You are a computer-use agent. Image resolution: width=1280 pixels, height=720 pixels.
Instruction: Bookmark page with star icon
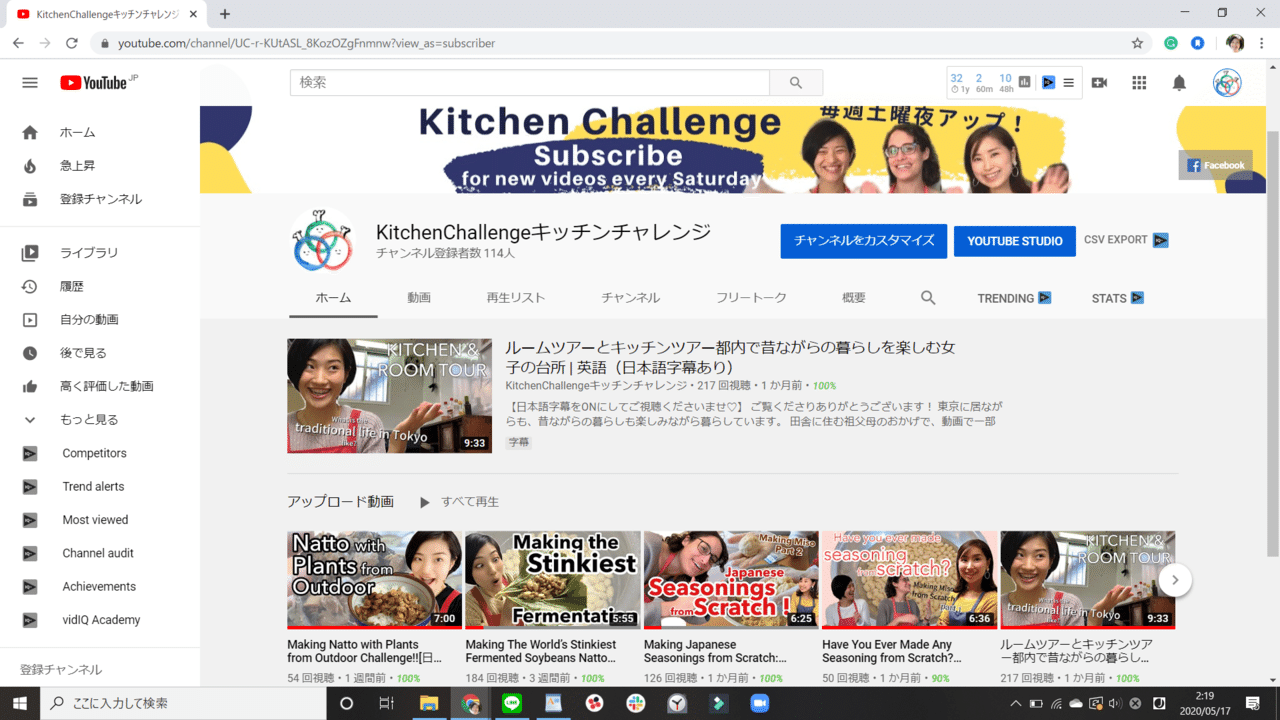(1137, 43)
